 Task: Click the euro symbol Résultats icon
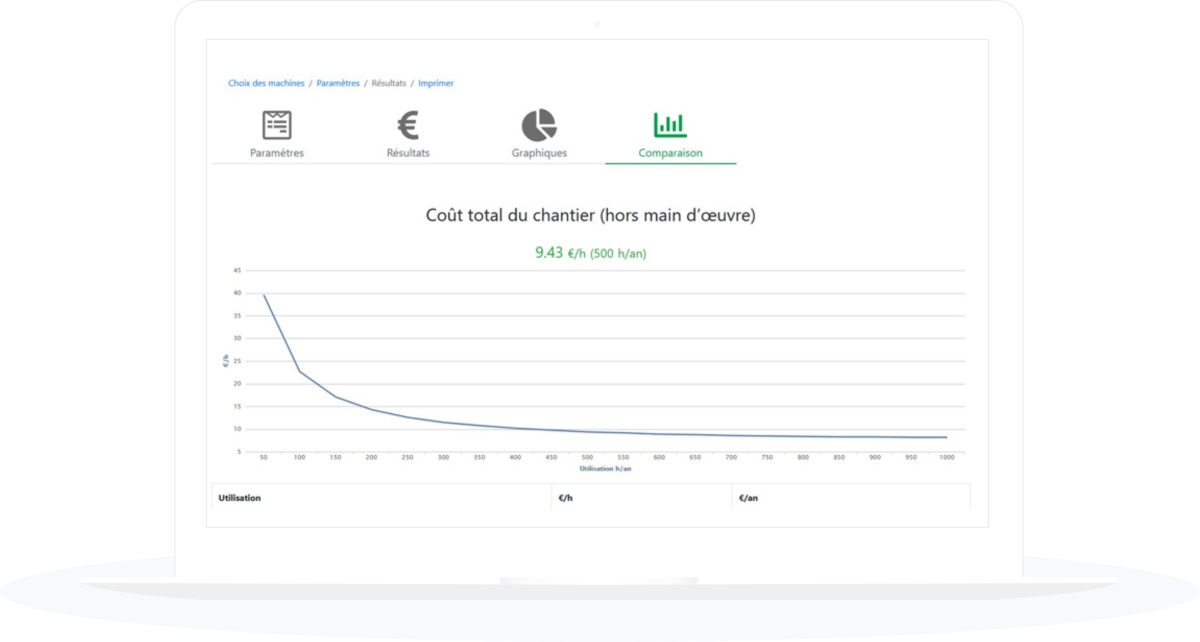408,125
